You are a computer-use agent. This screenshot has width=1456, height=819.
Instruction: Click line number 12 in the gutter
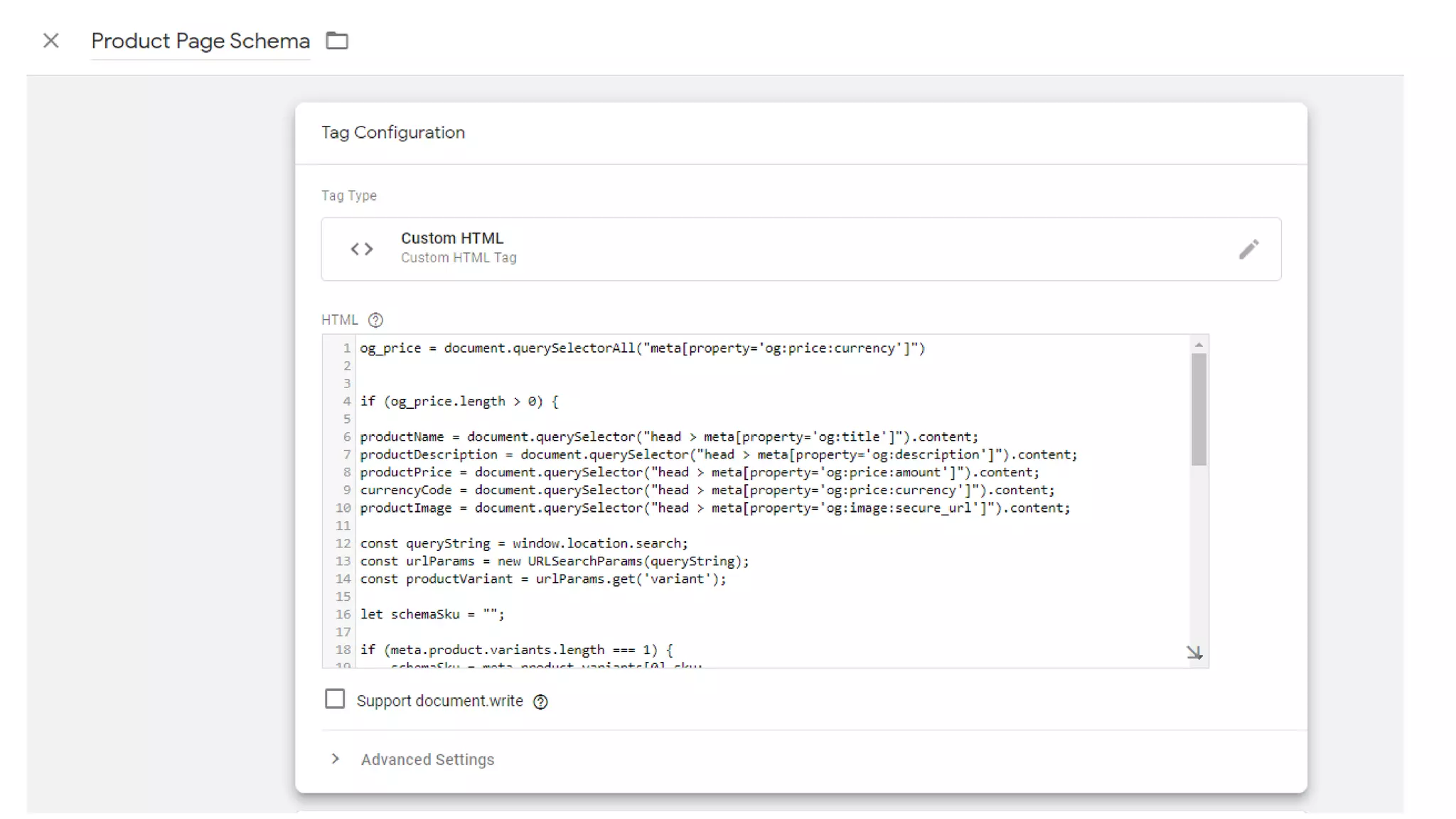(343, 543)
